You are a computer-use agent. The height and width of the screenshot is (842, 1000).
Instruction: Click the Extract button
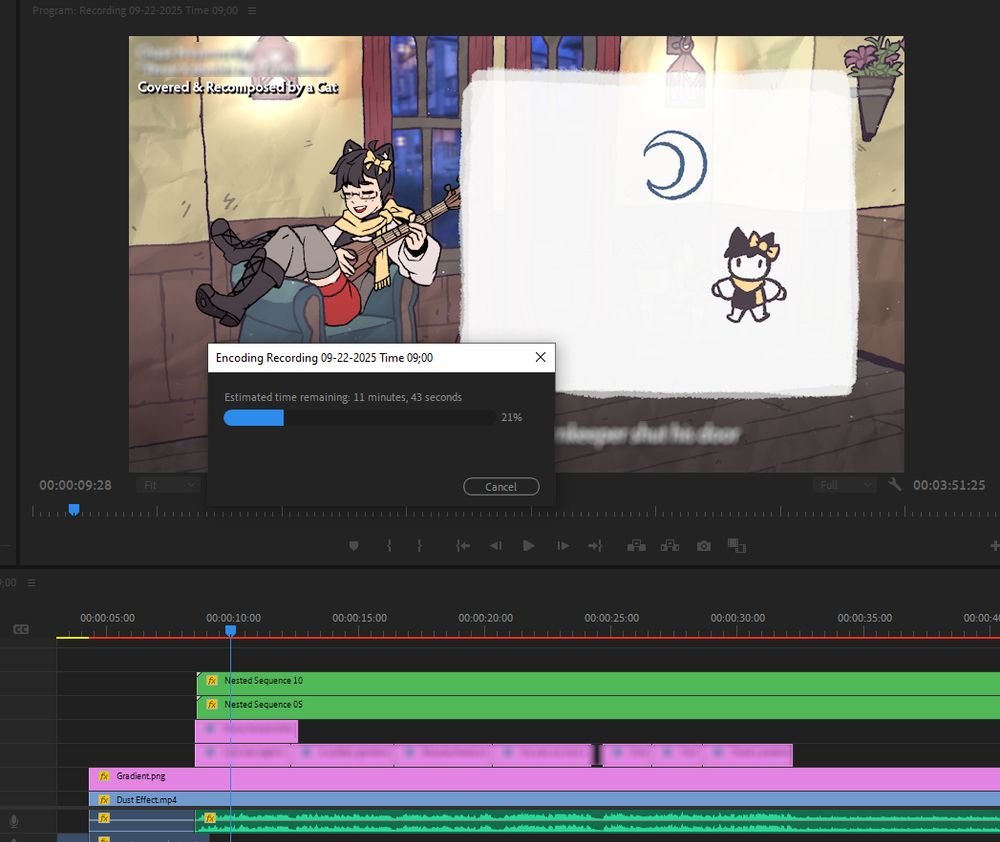670,546
